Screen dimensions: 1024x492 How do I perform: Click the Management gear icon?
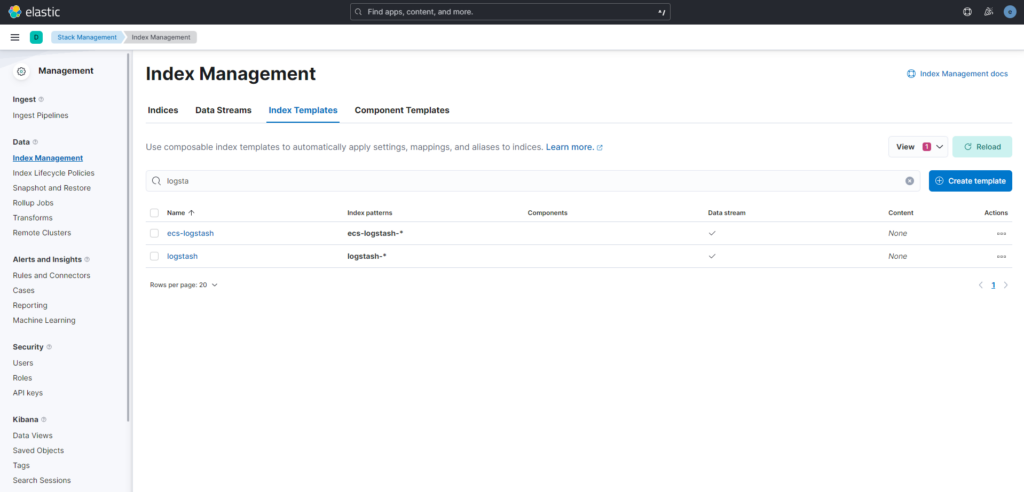pyautogui.click(x=21, y=71)
